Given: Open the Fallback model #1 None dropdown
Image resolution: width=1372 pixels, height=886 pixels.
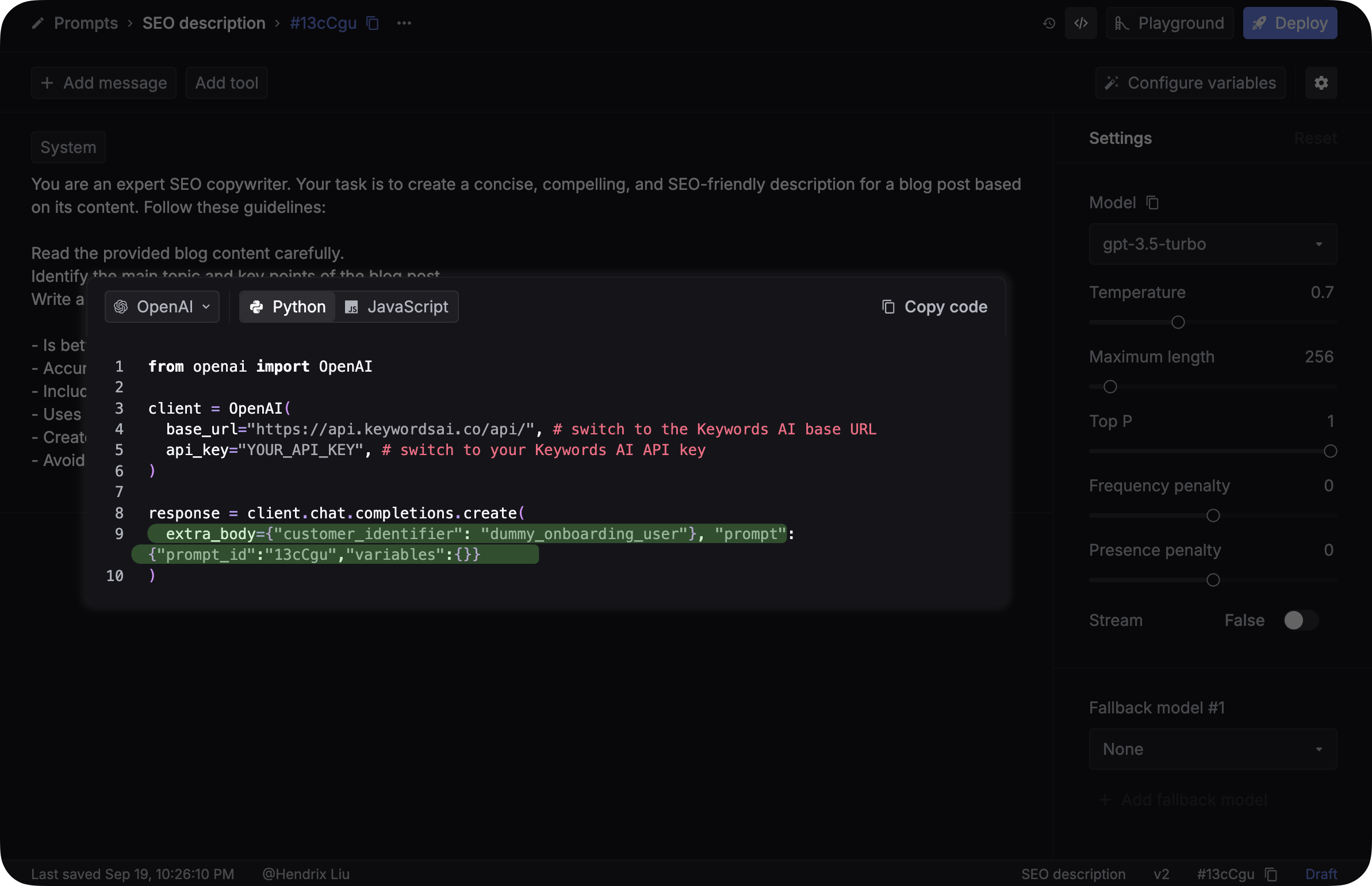Looking at the screenshot, I should click(1213, 749).
